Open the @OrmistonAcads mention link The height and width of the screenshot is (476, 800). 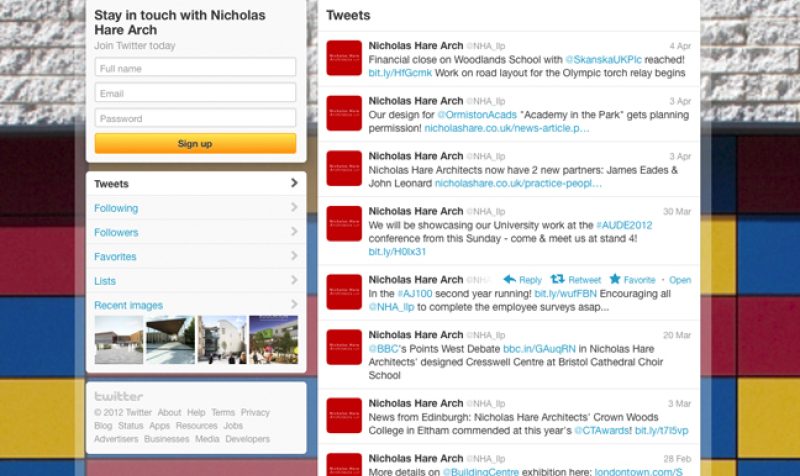pyautogui.click(x=477, y=115)
